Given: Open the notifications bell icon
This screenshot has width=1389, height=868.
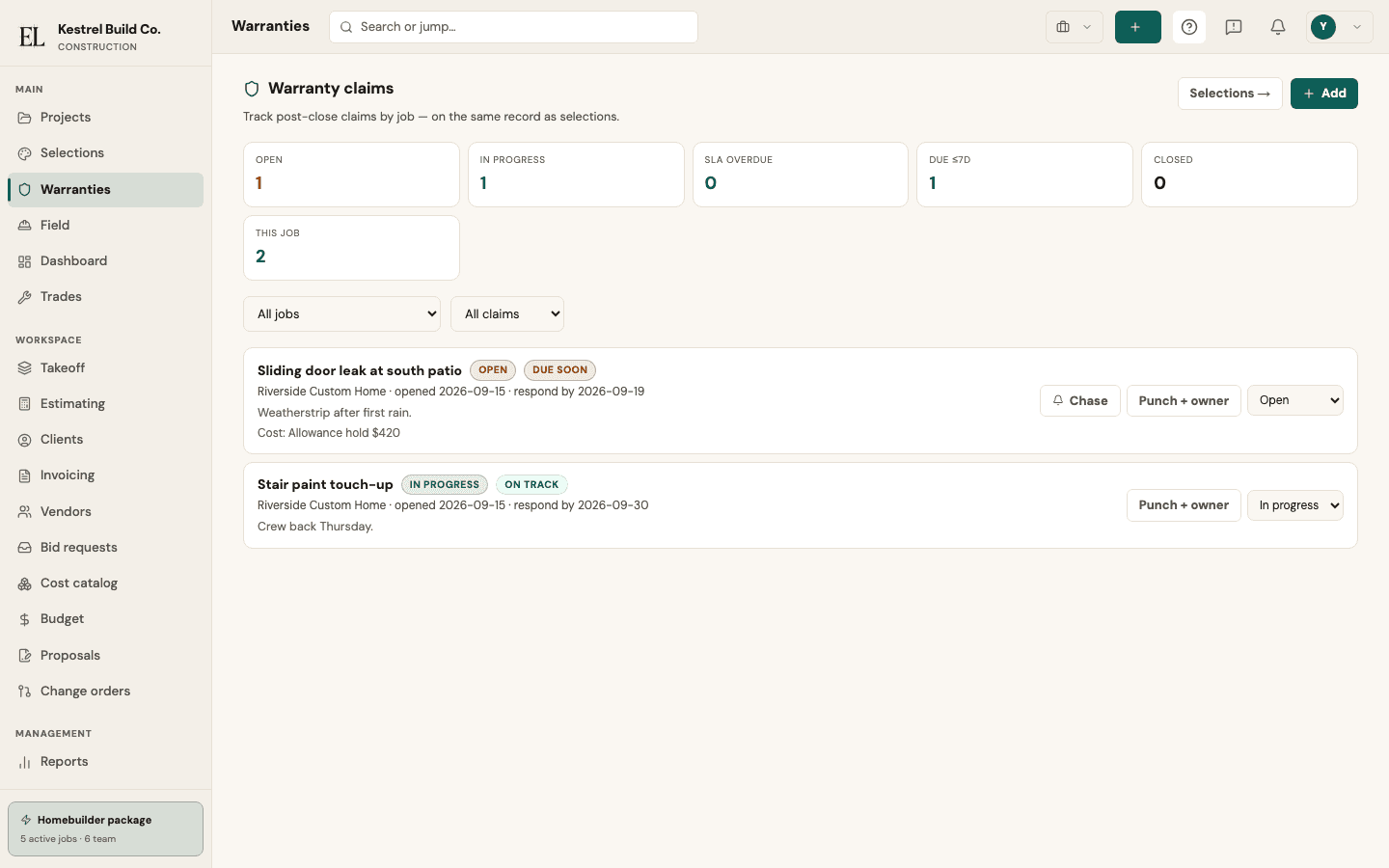Looking at the screenshot, I should [1278, 27].
